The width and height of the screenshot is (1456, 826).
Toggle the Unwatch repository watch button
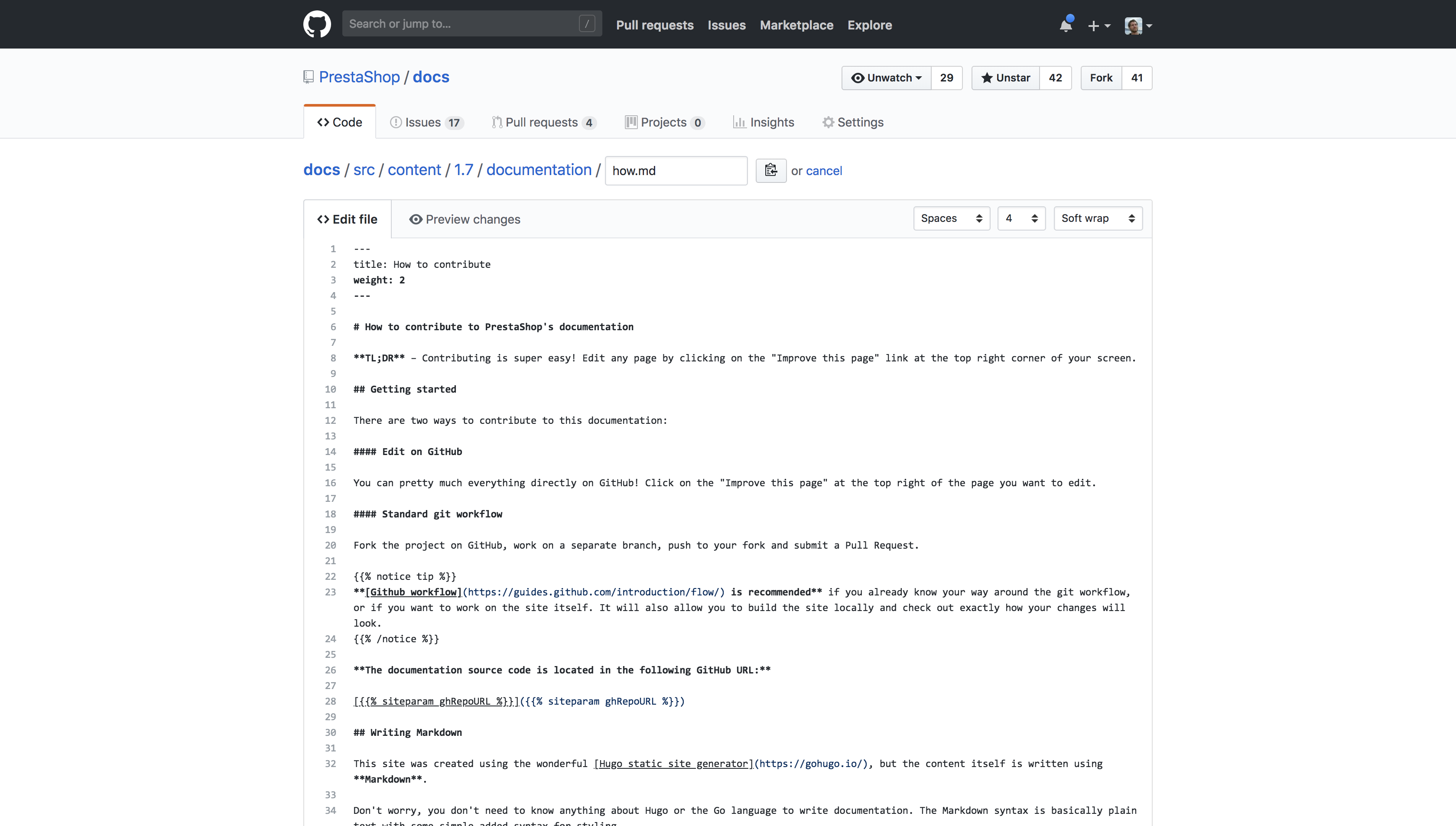[x=885, y=77]
